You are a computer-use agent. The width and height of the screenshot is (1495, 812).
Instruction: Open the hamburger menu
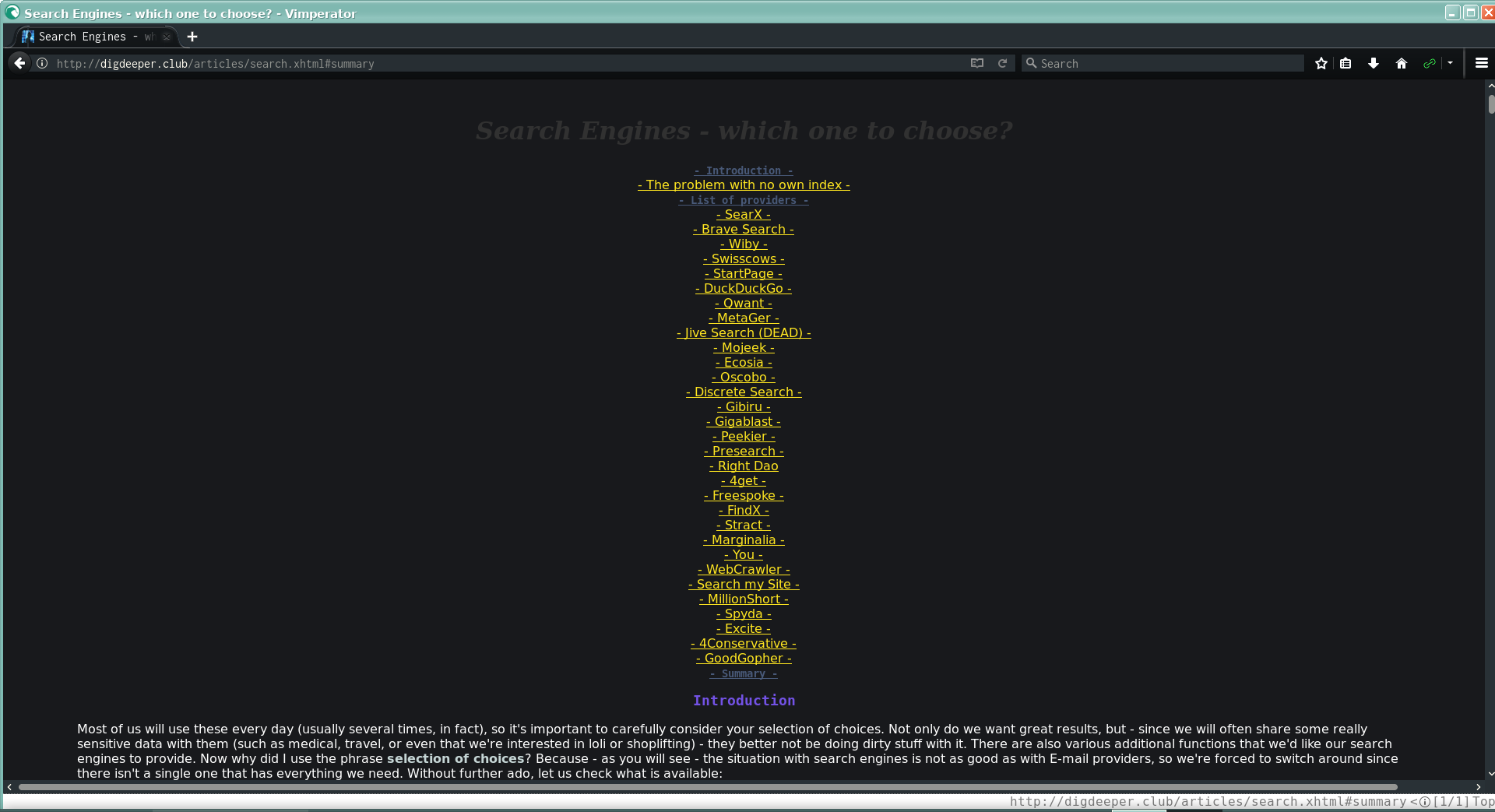1482,63
